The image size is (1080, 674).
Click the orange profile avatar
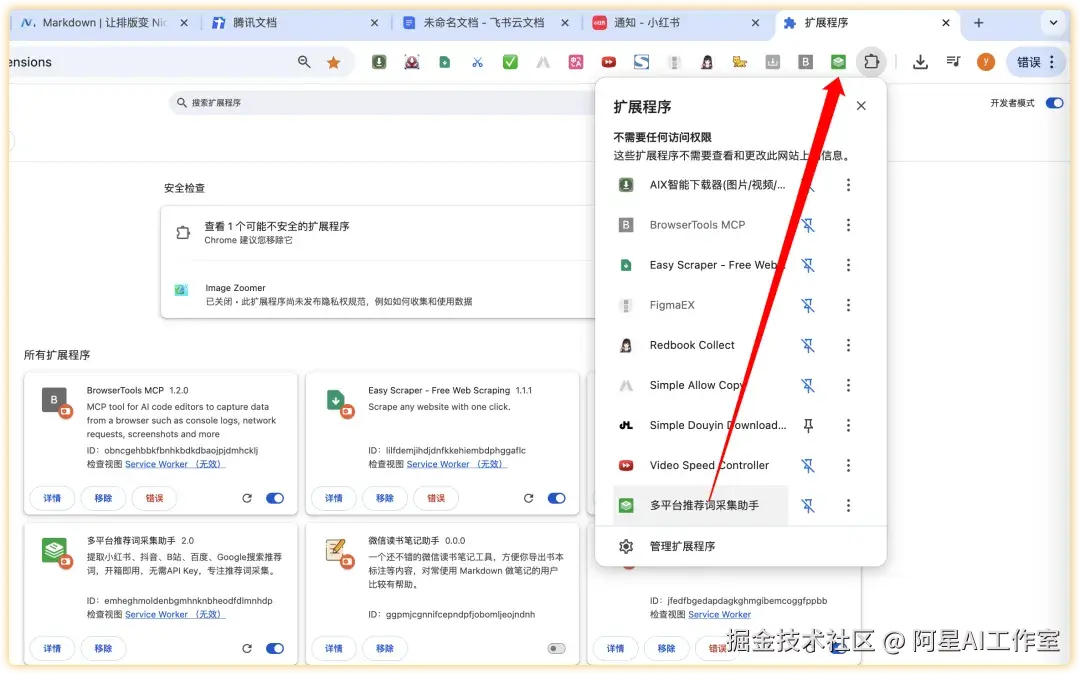pos(986,62)
